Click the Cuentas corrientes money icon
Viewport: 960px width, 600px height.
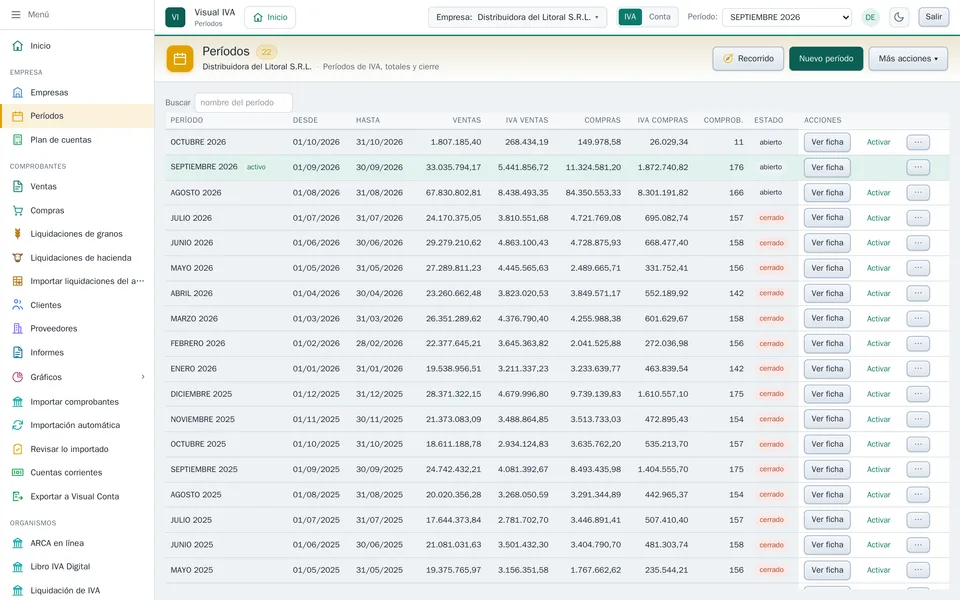point(18,473)
